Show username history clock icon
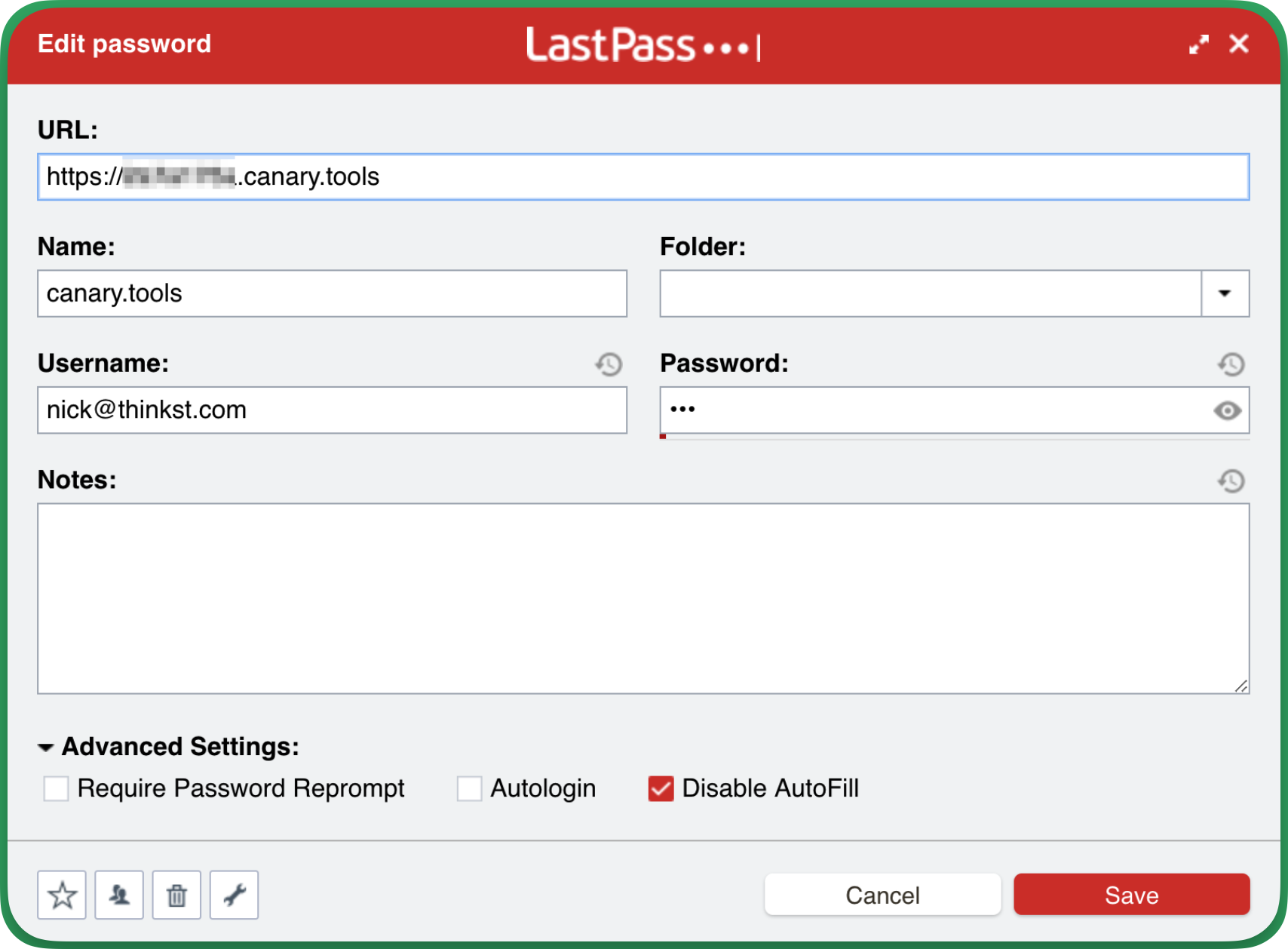The width and height of the screenshot is (1288, 949). tap(609, 364)
